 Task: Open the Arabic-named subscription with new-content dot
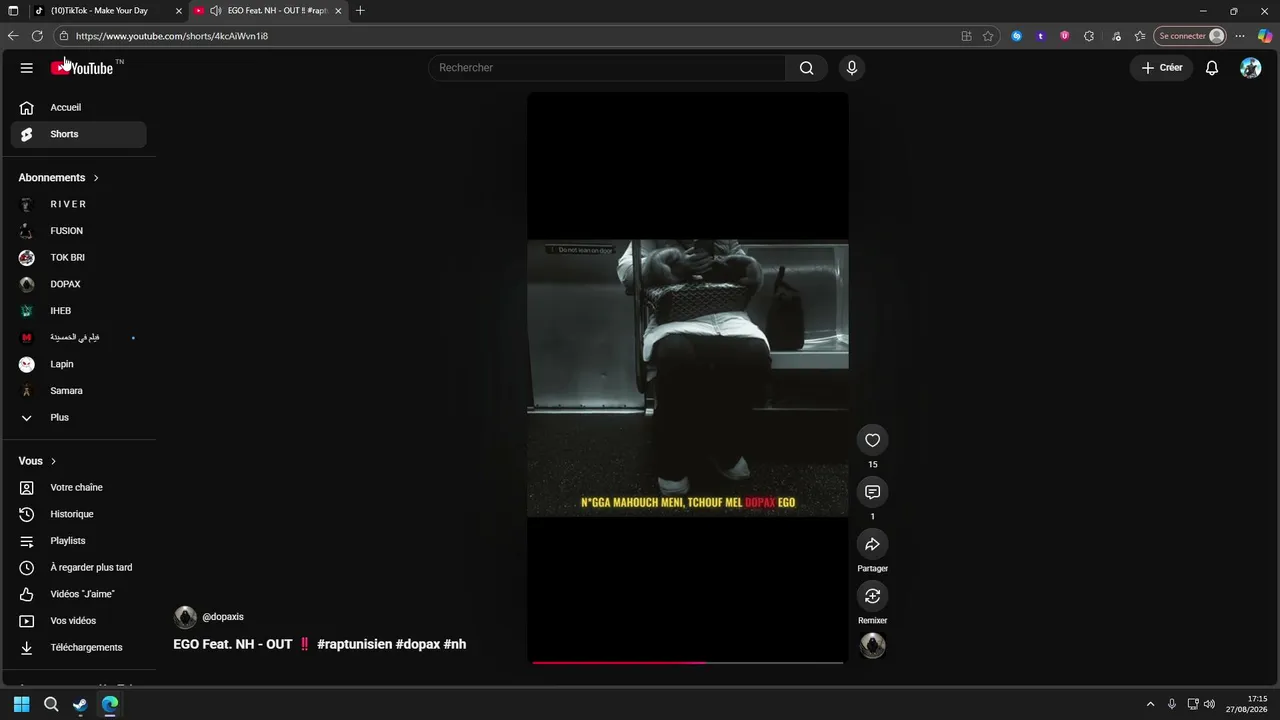click(x=78, y=337)
